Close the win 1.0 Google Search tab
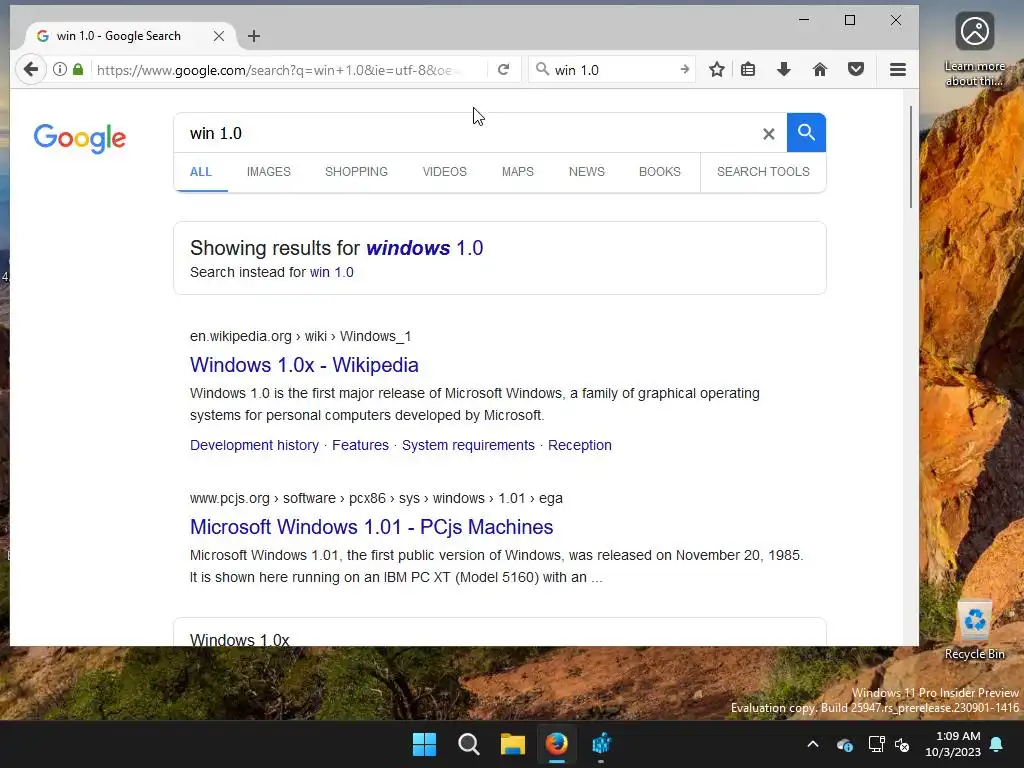 tap(219, 36)
